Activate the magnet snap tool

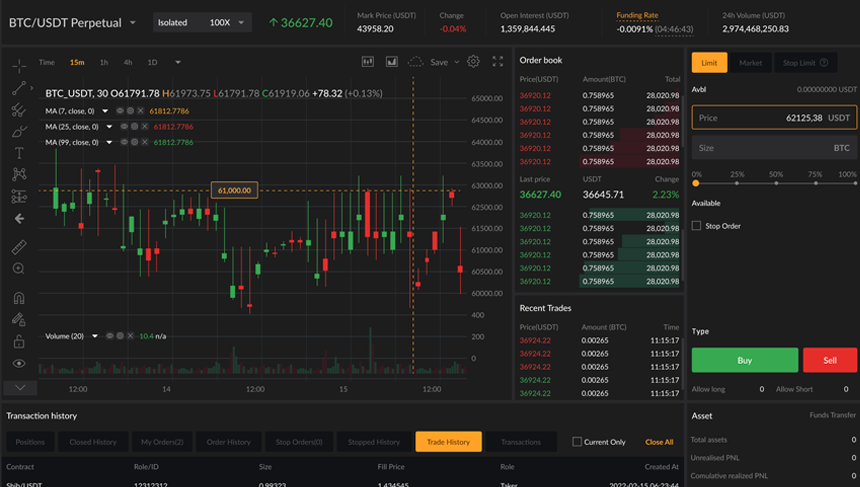point(18,298)
